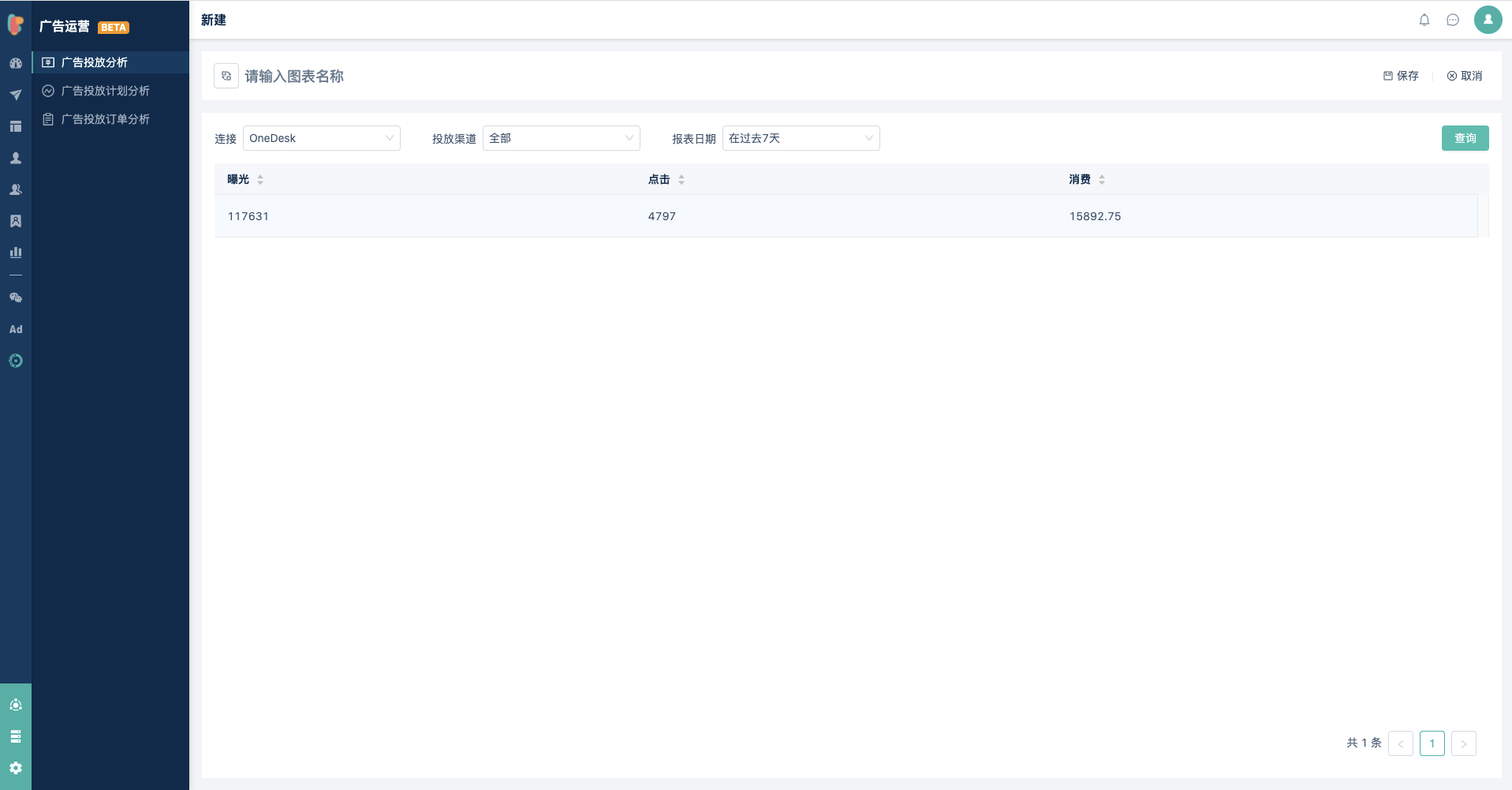Open the paper plane send icon
Screen dimensions: 1512x790
point(16,95)
